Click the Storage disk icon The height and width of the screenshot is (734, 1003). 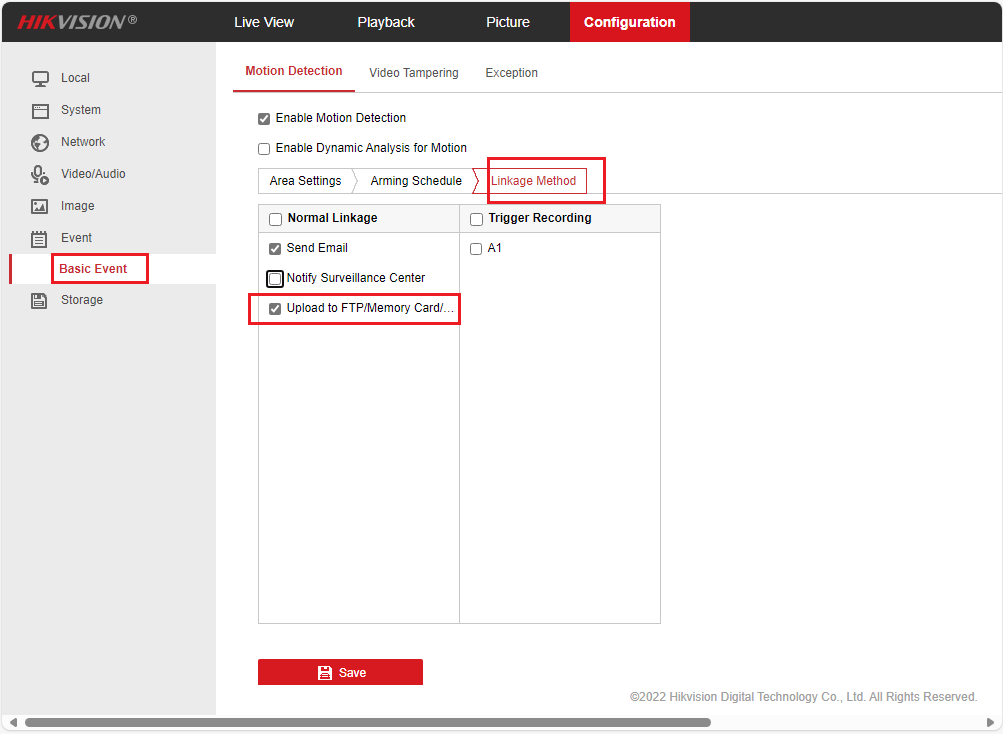[40, 300]
